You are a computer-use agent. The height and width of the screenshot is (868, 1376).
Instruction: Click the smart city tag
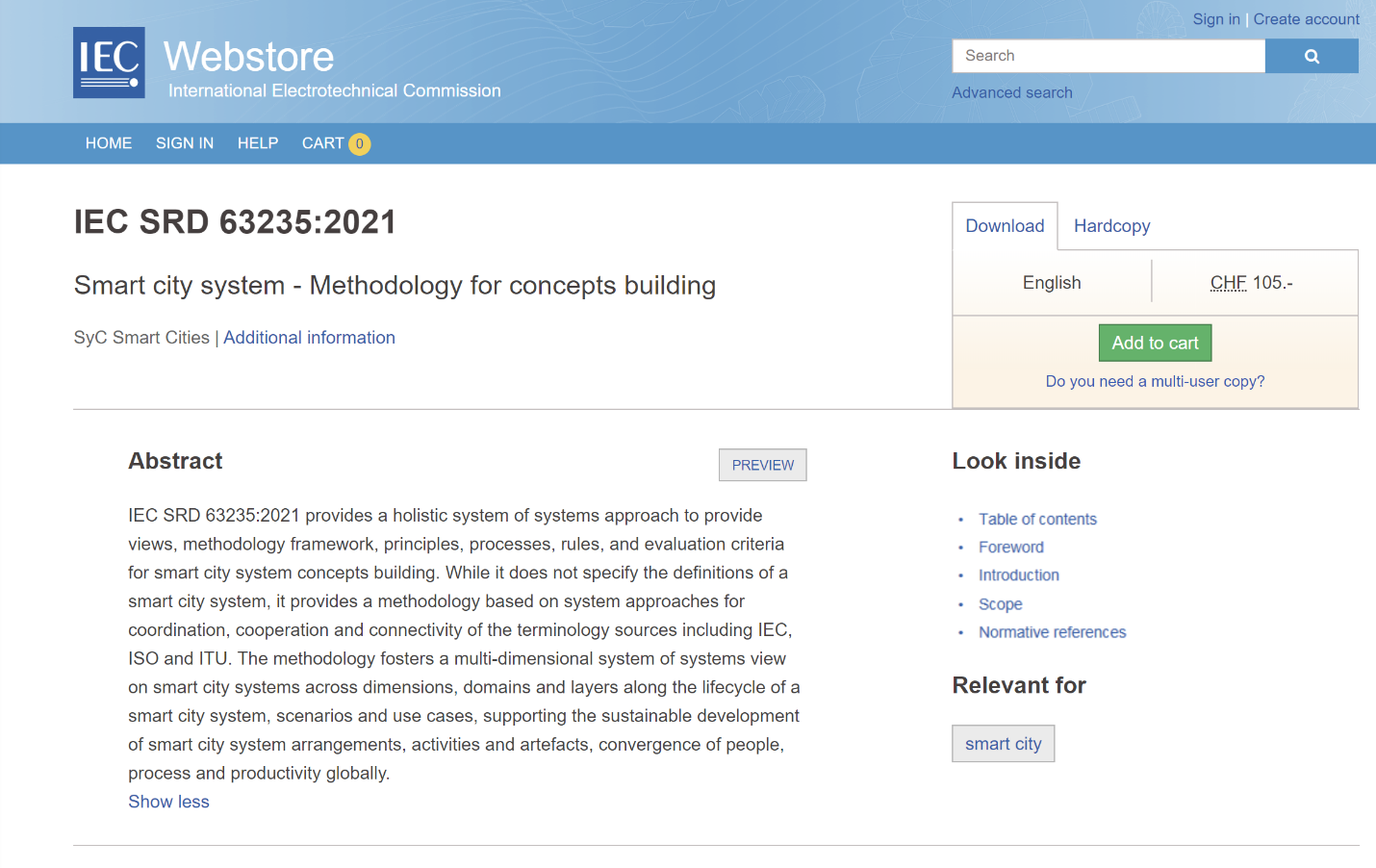pos(1004,744)
